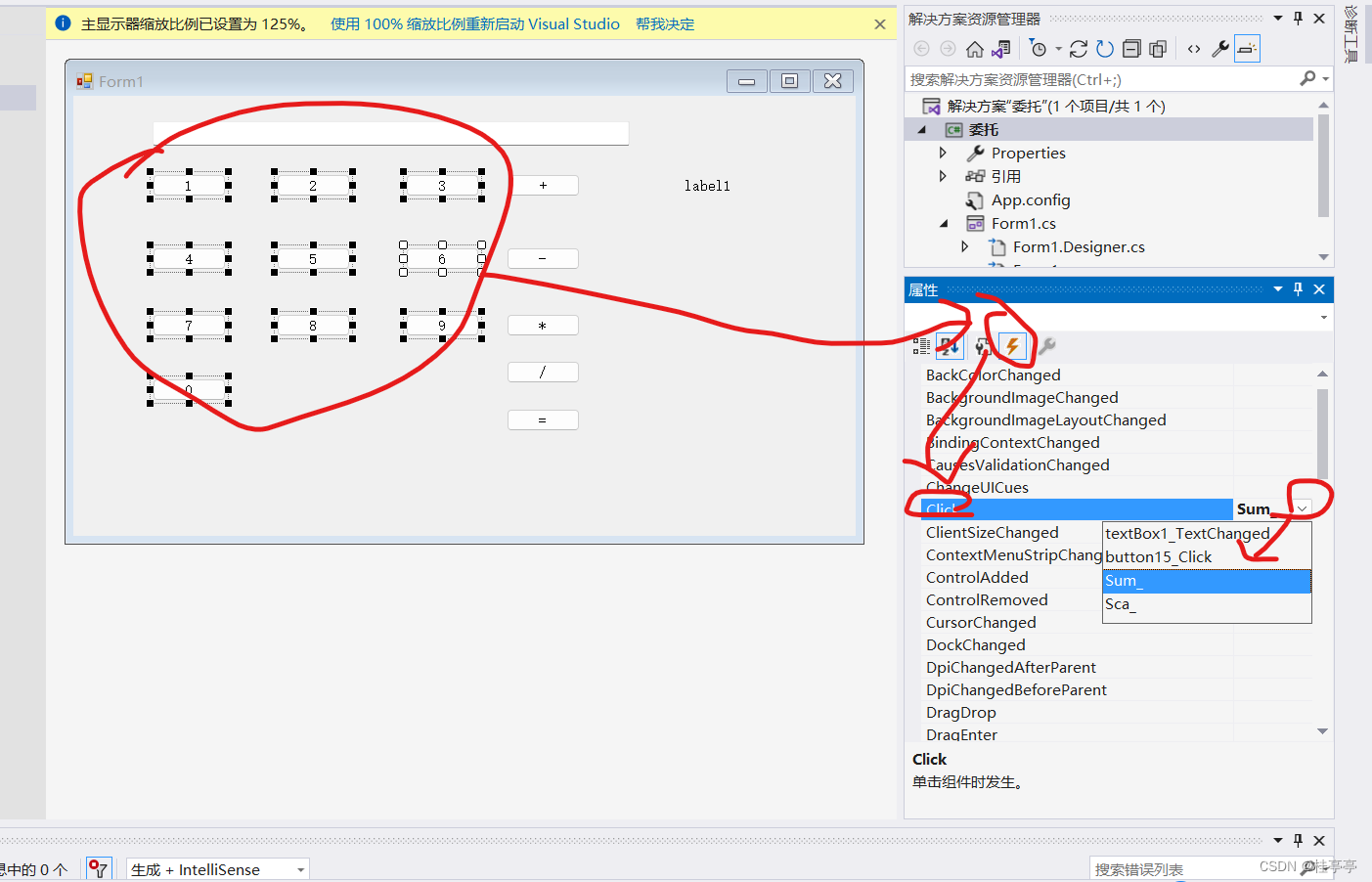Image resolution: width=1372 pixels, height=882 pixels.
Task: Select the * button on Form1
Action: [x=543, y=325]
